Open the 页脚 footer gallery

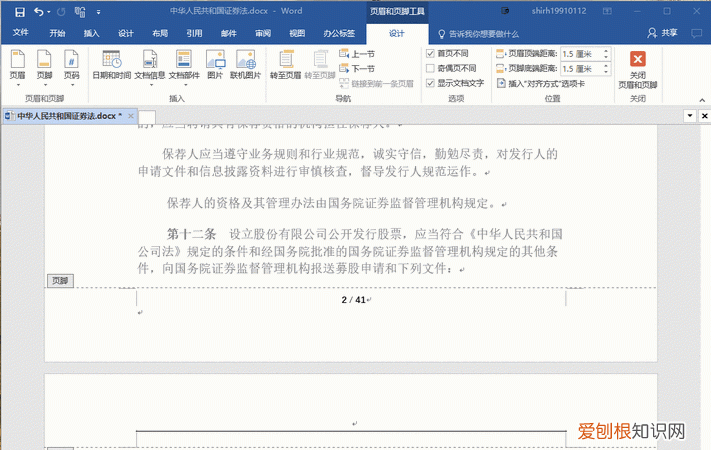[44, 68]
